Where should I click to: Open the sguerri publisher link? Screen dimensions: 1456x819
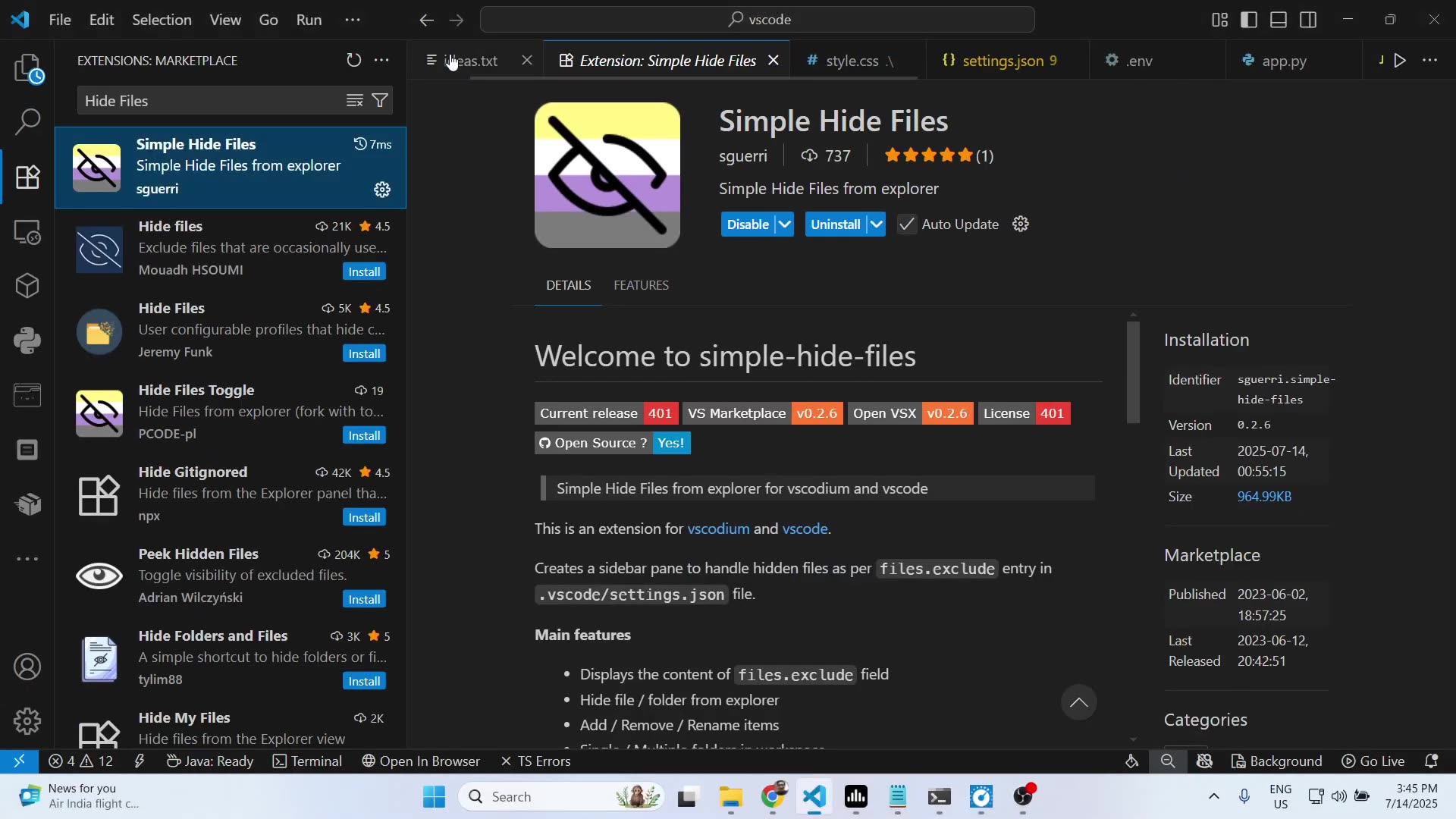[x=743, y=155]
